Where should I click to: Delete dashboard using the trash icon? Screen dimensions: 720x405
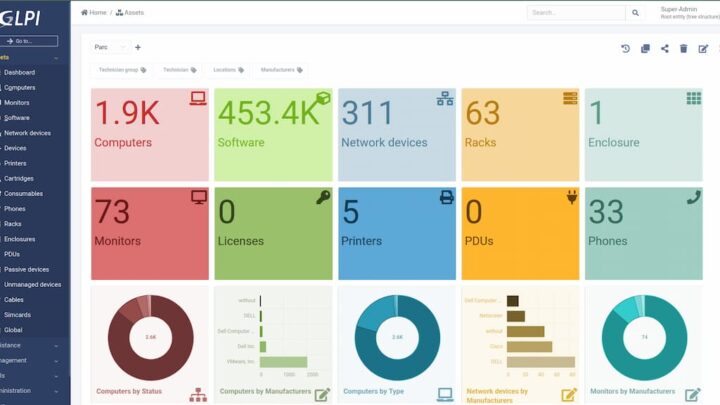click(684, 48)
